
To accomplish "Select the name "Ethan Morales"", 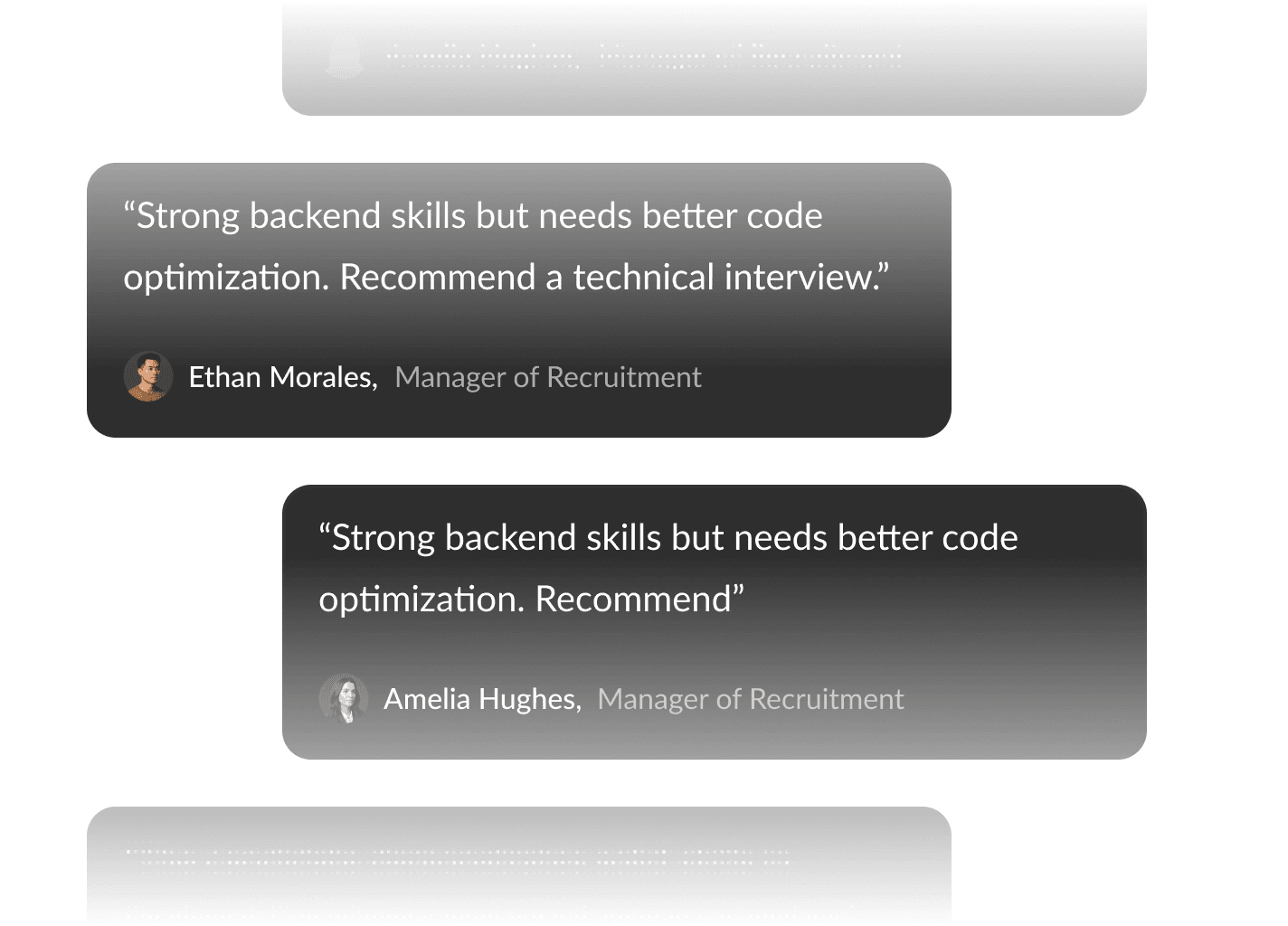I will (x=282, y=377).
